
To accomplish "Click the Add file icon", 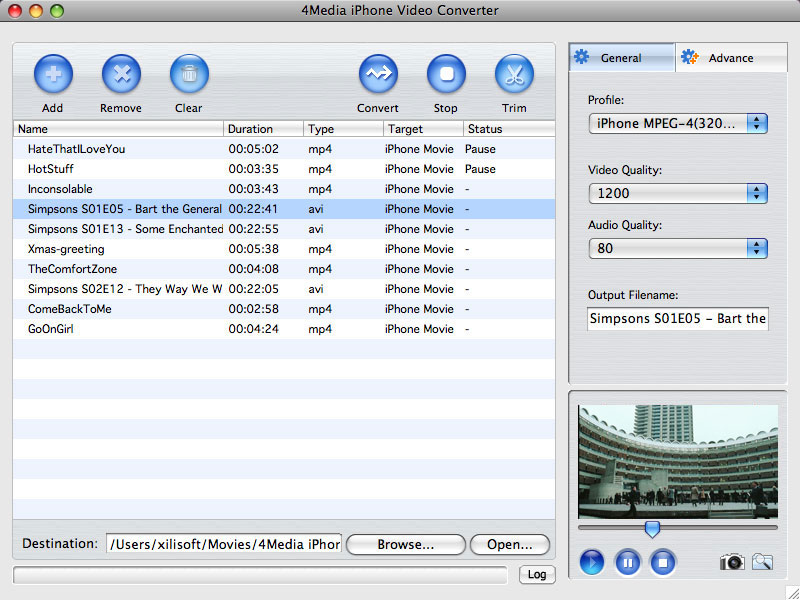I will pos(53,74).
